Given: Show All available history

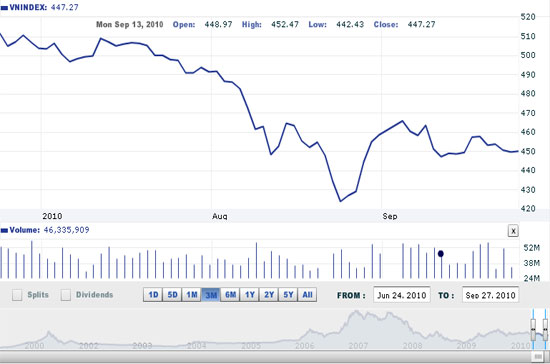Looking at the screenshot, I should pyautogui.click(x=307, y=295).
